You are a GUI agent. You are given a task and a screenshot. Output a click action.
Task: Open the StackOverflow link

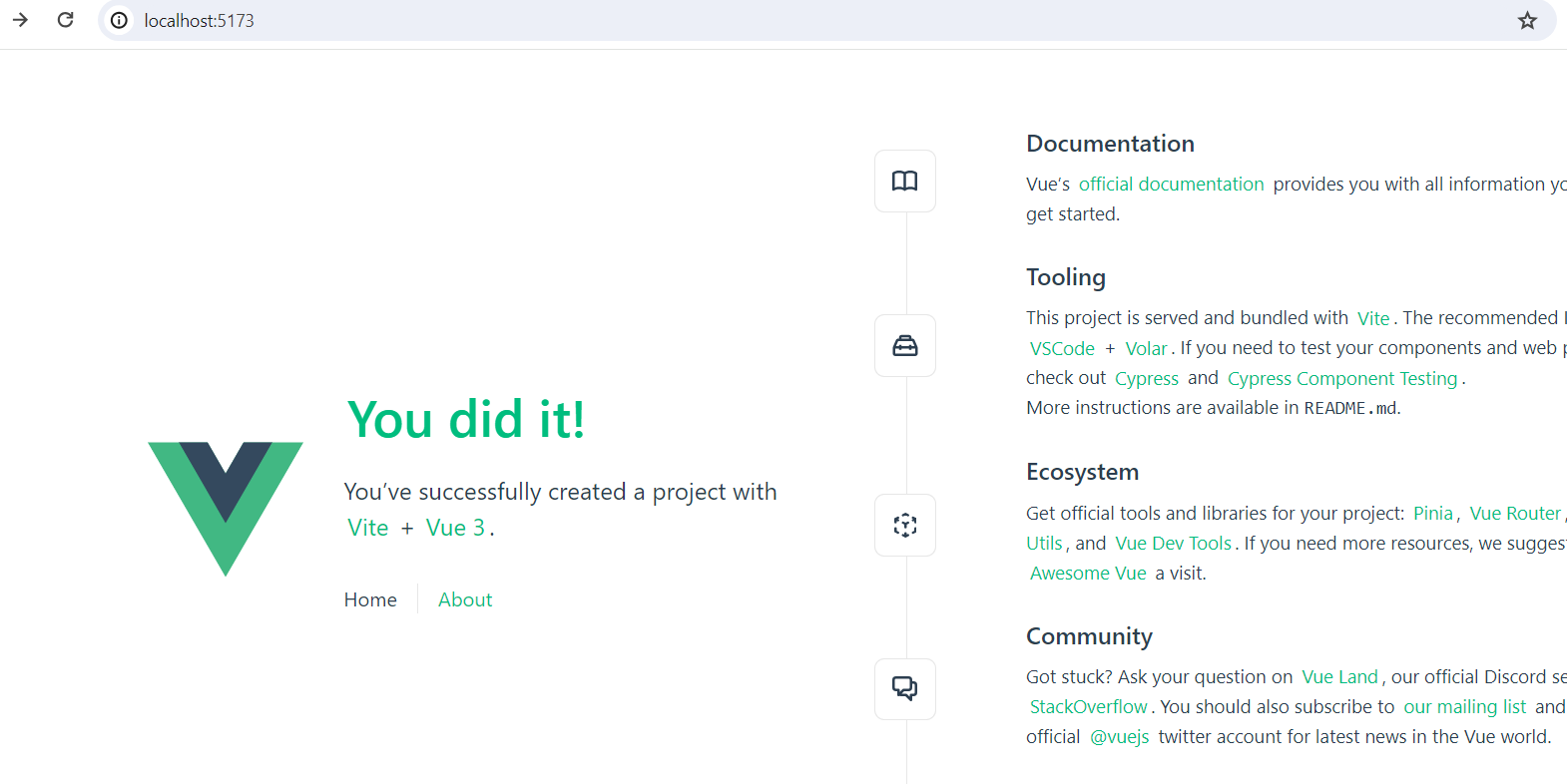[x=1088, y=707]
